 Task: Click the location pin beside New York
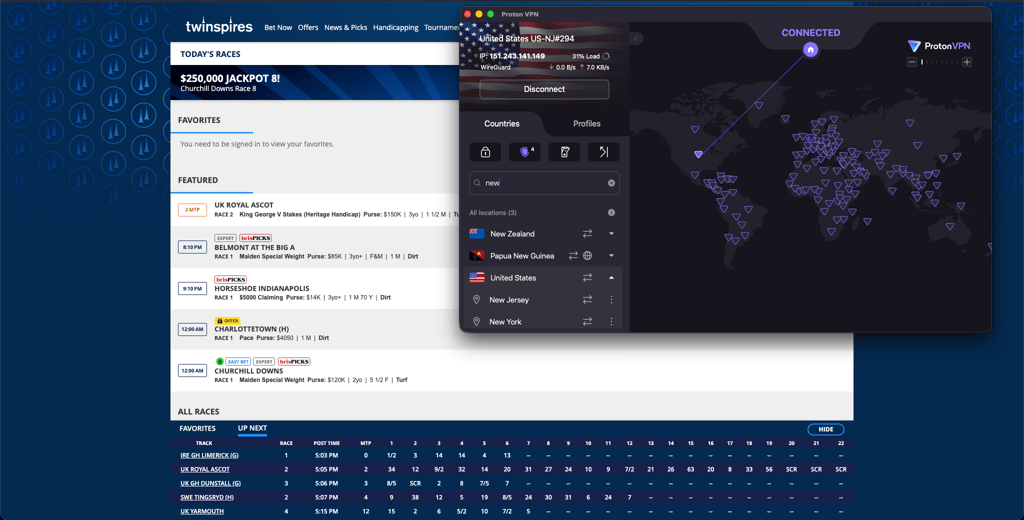tap(476, 321)
